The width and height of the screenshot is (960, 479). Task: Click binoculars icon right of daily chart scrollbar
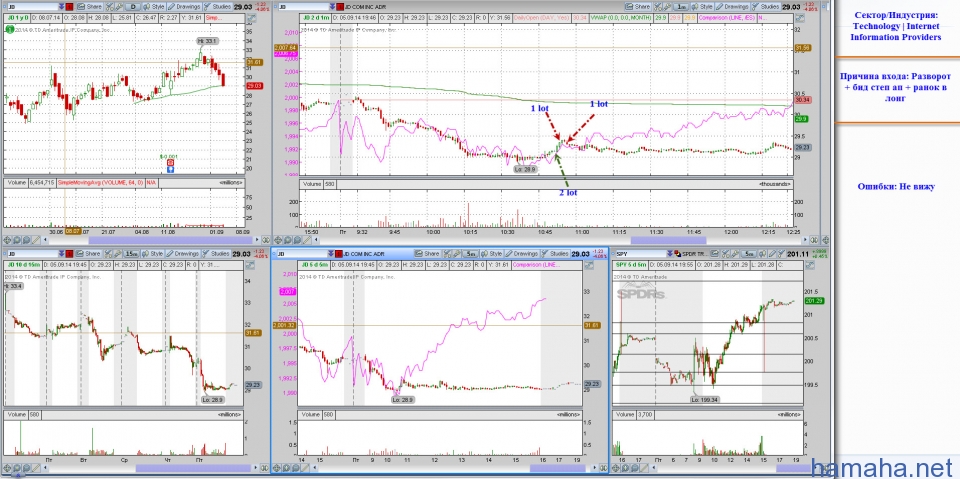[266, 240]
